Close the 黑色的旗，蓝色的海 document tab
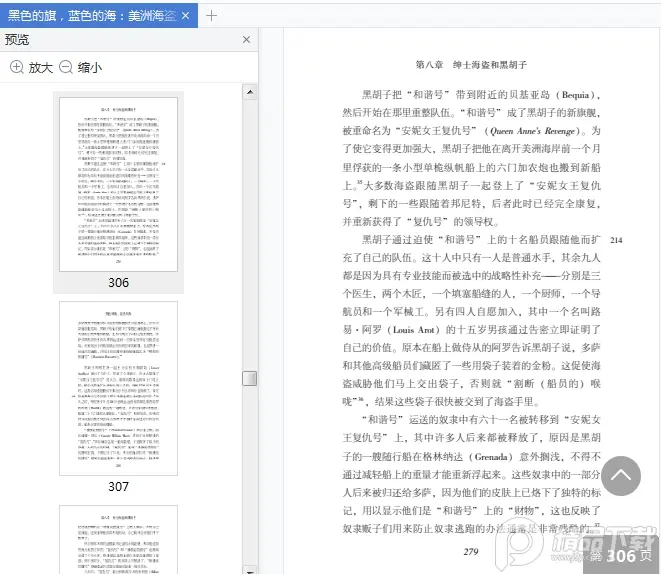Viewport: 661px width, 574px height. tap(185, 16)
